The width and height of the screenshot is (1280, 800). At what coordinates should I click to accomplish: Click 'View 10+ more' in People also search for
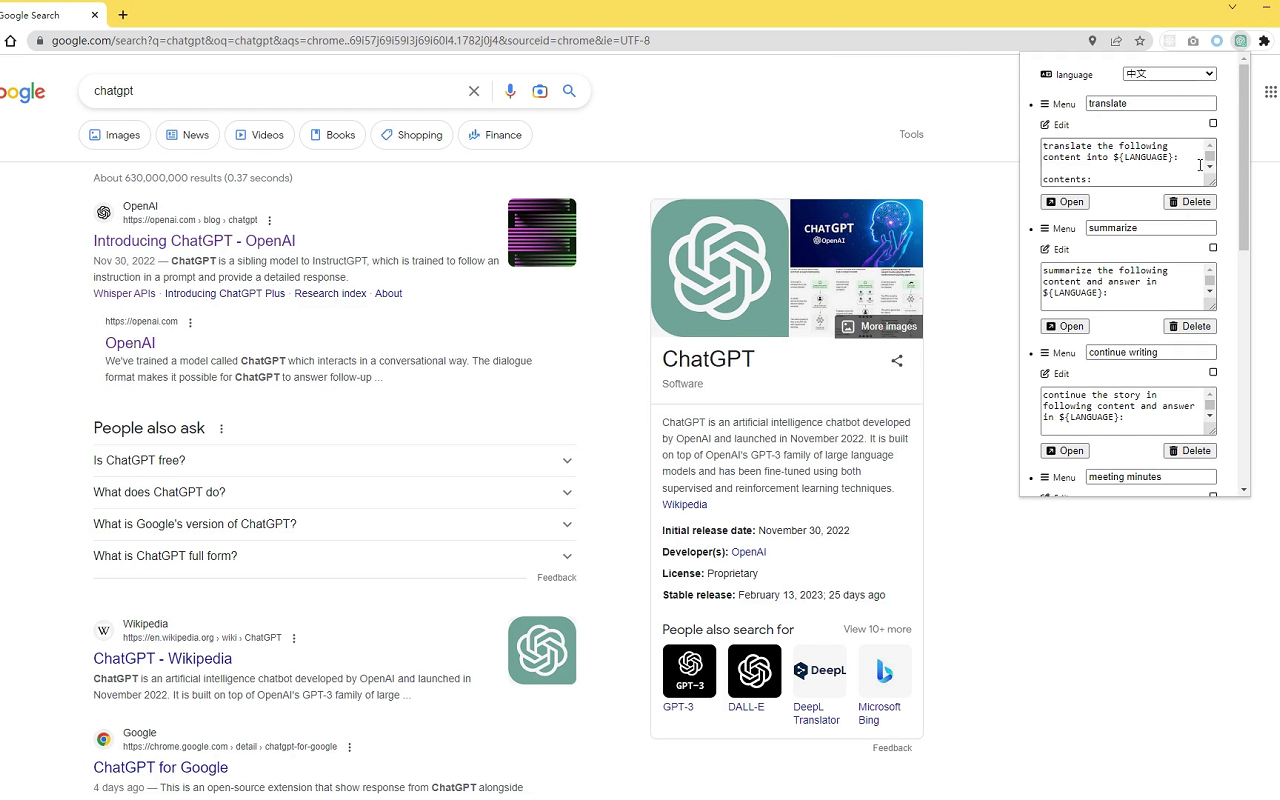pyautogui.click(x=877, y=630)
